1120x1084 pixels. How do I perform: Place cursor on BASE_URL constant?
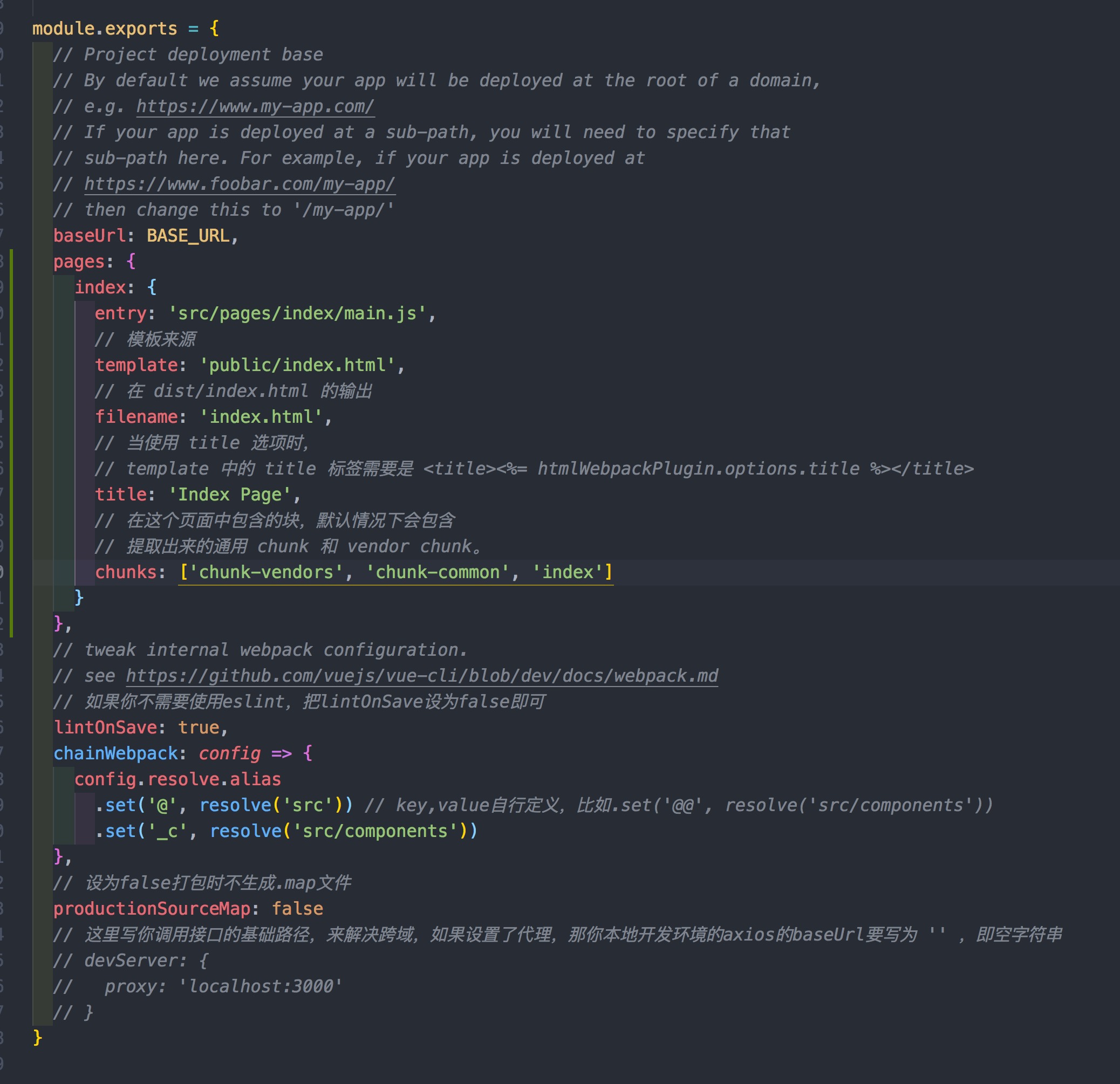coord(188,236)
